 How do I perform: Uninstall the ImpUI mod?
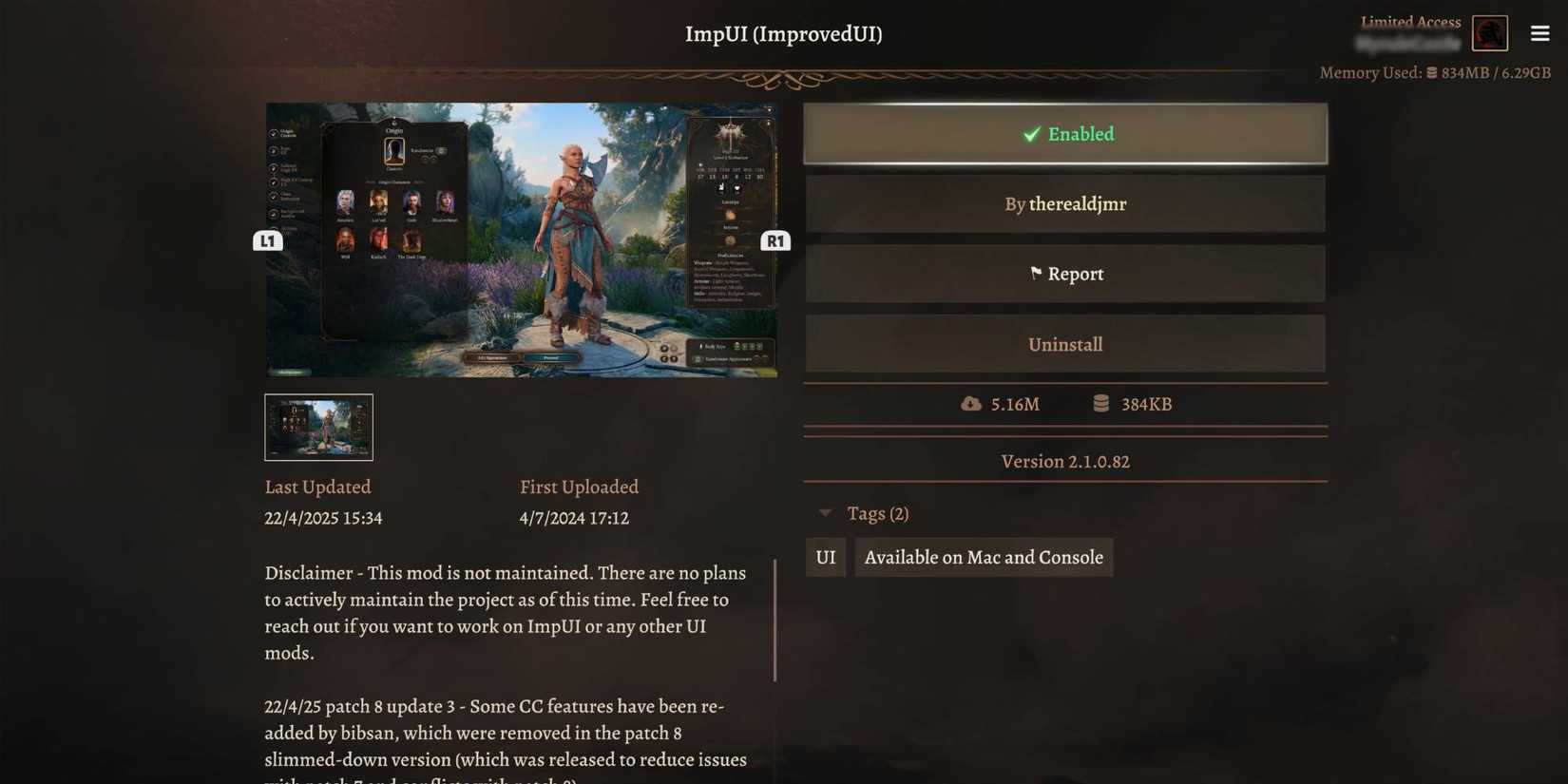1065,344
